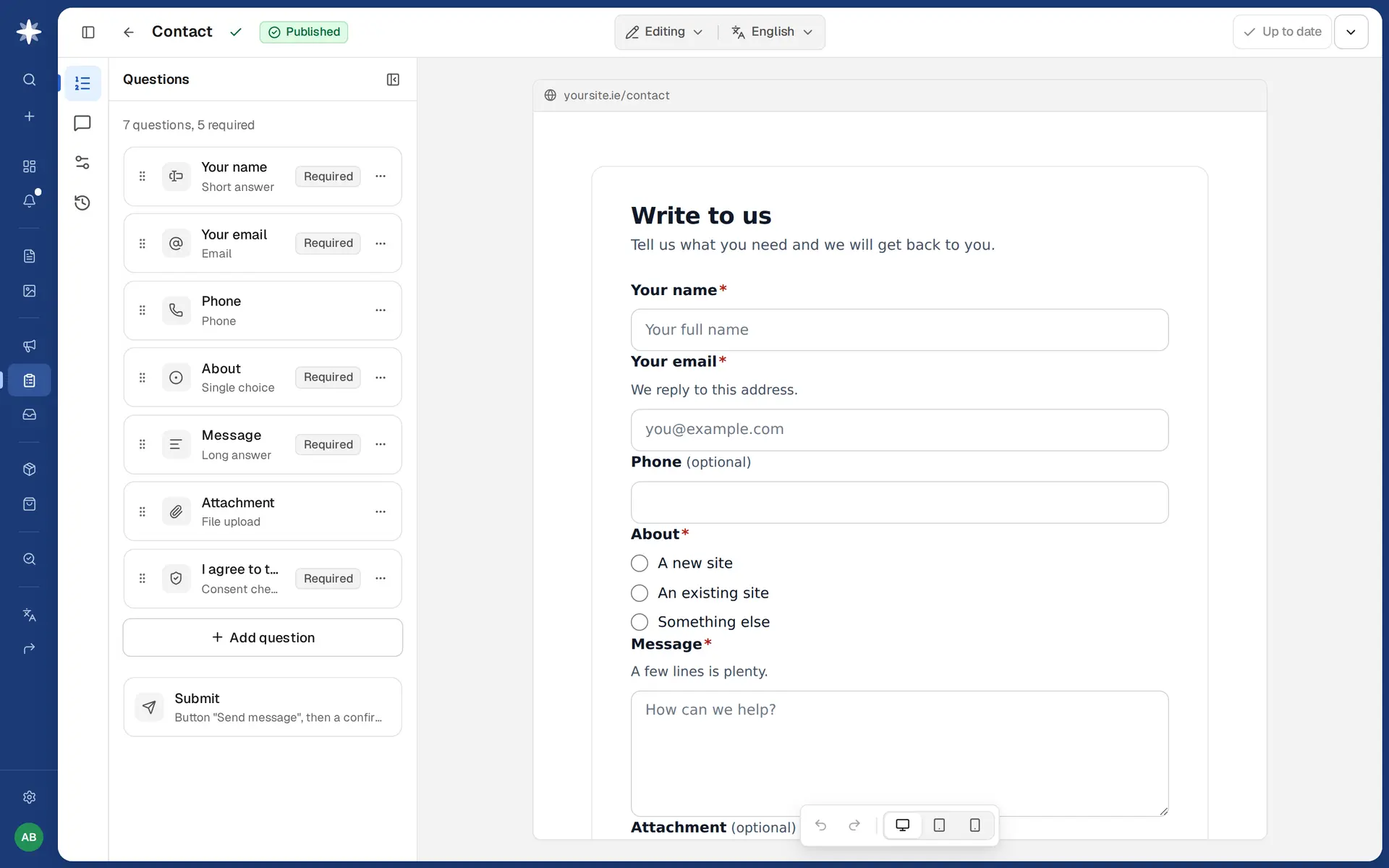Collapse the Questions panel
Viewport: 1389px width, 868px height.
pyautogui.click(x=393, y=80)
